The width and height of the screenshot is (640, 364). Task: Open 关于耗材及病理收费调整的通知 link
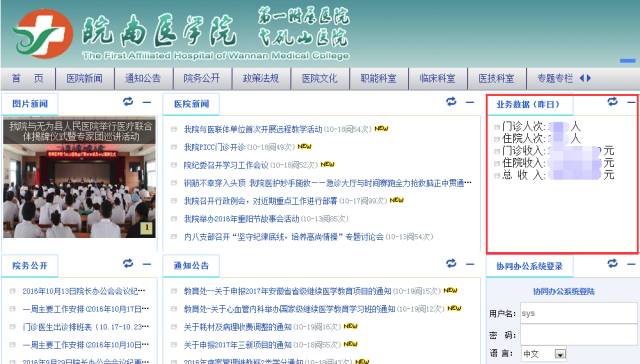(238, 326)
